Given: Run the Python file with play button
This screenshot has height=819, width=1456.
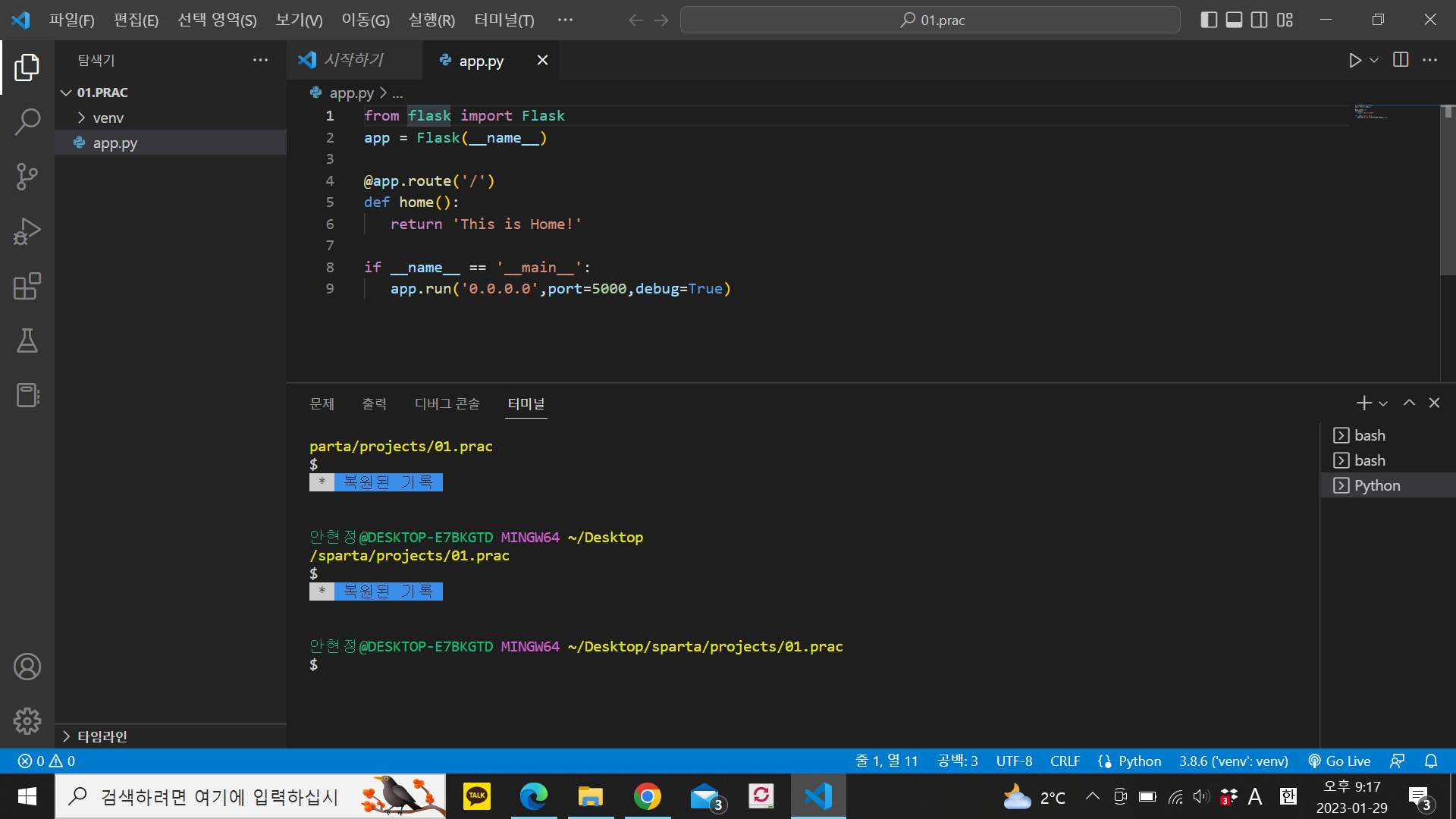Looking at the screenshot, I should 1355,60.
